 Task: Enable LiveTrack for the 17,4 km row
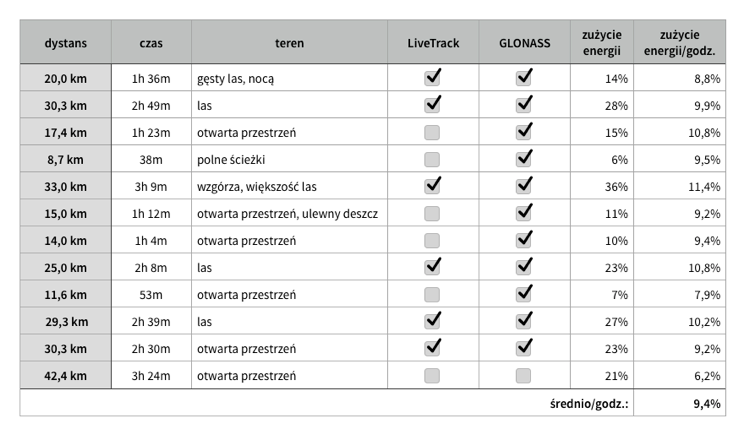432,133
